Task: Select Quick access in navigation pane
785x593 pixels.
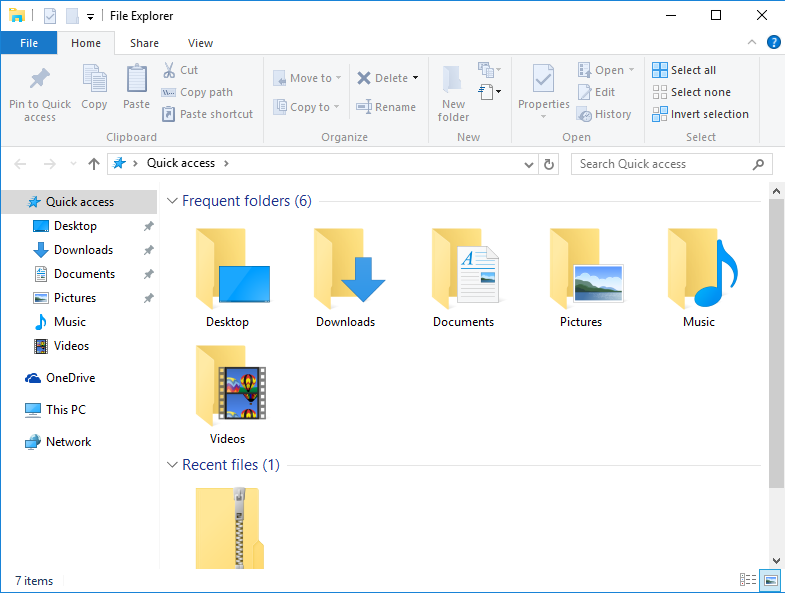Action: (x=80, y=202)
